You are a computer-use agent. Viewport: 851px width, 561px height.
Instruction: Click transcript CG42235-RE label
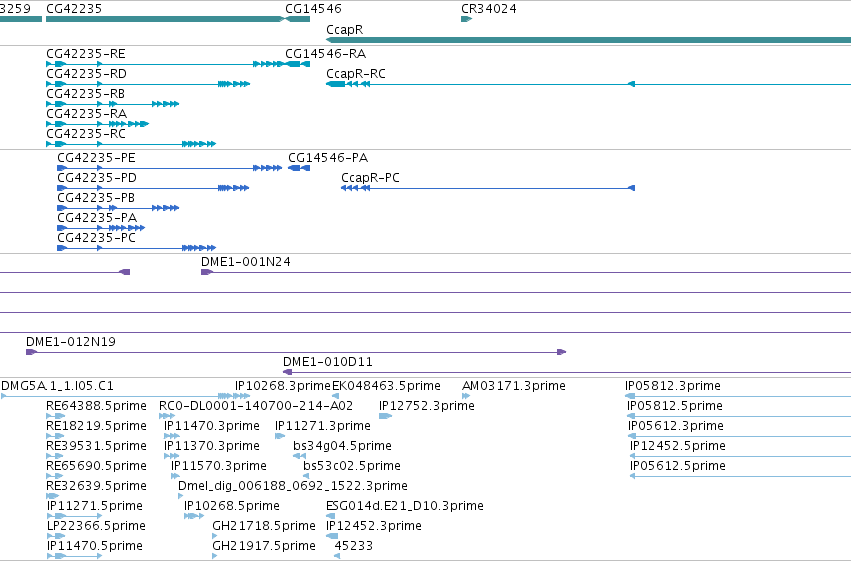click(86, 54)
